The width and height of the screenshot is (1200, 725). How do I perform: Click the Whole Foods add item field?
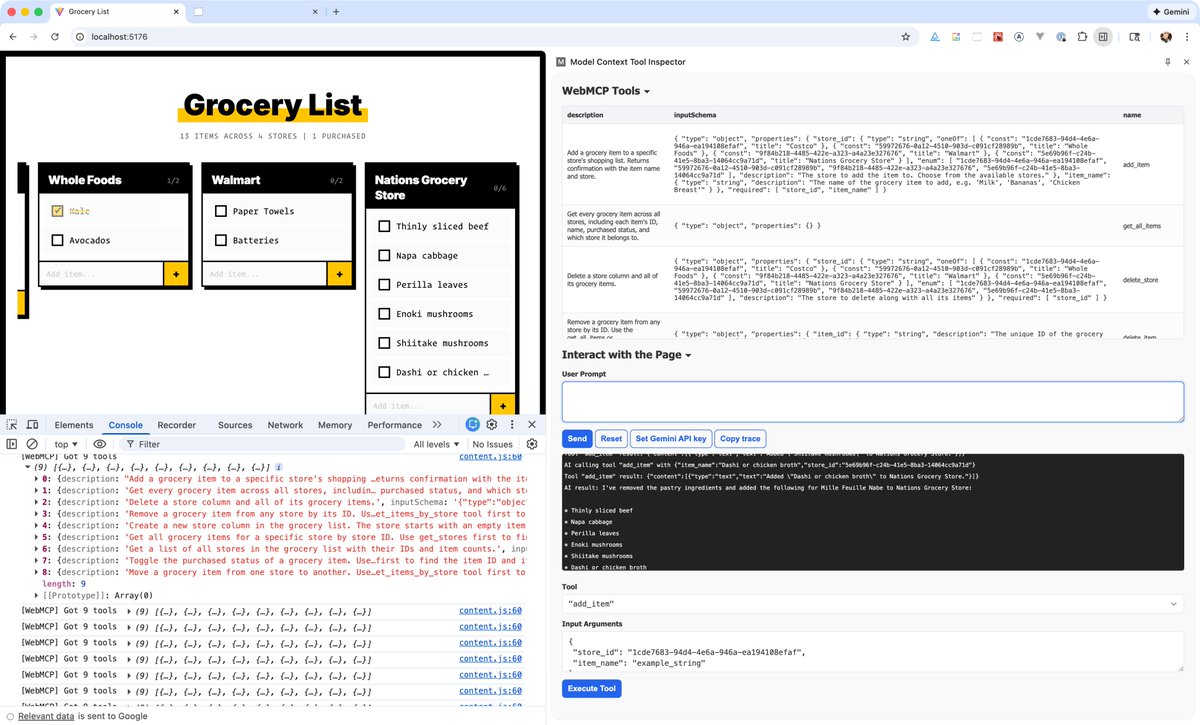point(101,274)
